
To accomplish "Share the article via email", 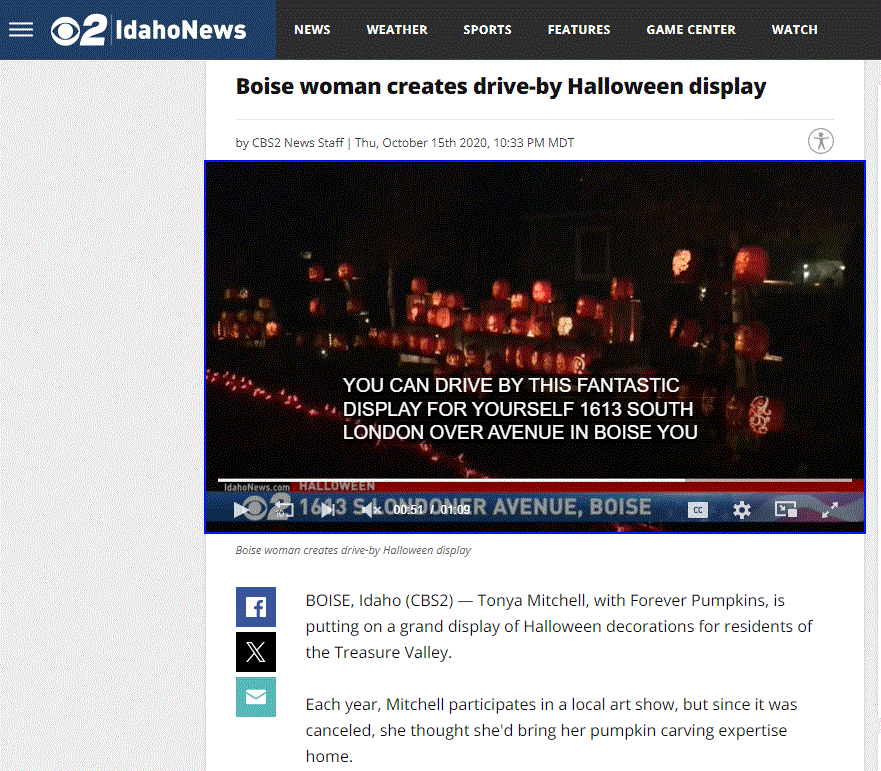I will (256, 697).
